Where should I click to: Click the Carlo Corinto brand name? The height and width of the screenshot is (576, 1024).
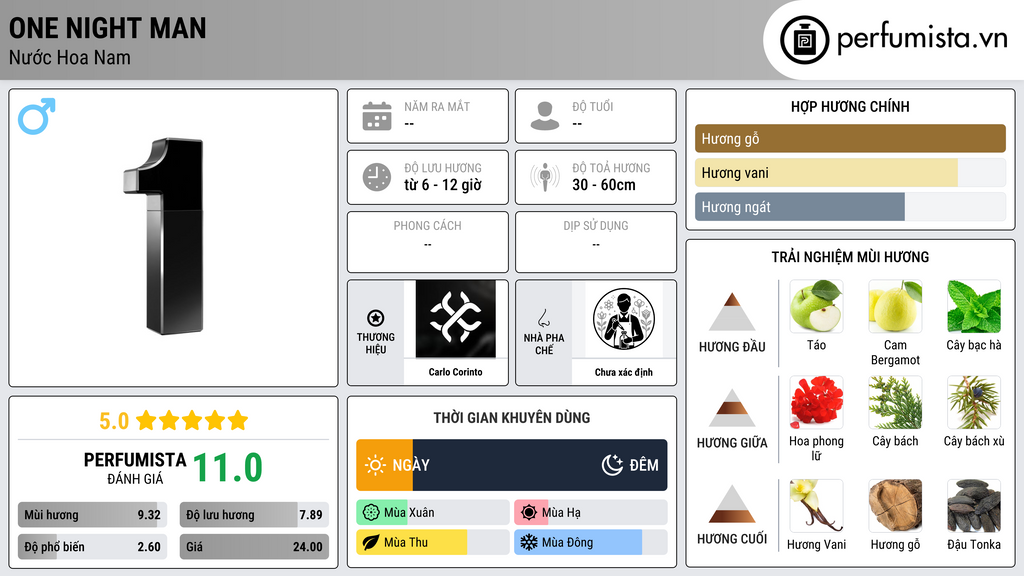click(x=455, y=372)
